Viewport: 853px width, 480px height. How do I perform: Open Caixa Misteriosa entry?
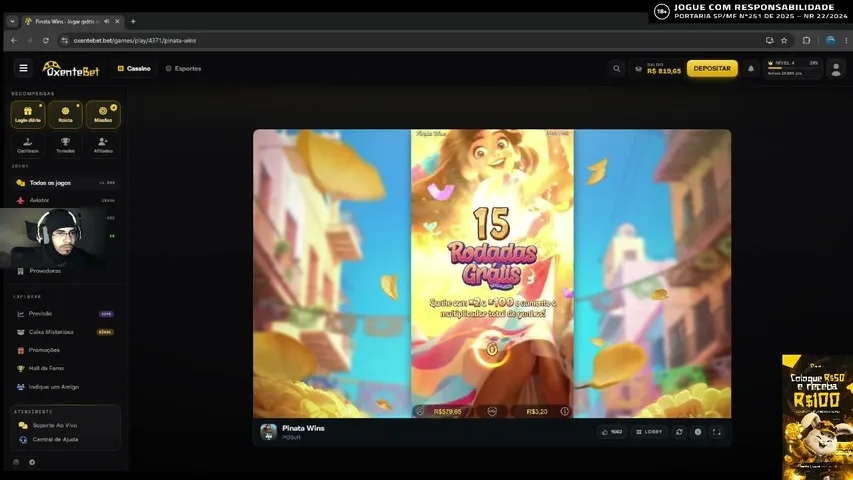click(65, 332)
